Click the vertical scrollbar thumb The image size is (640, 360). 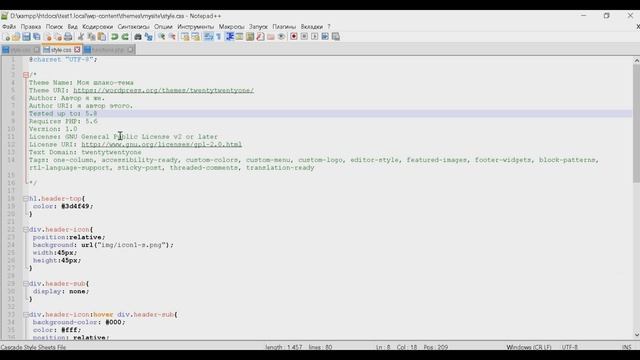coord(636,123)
